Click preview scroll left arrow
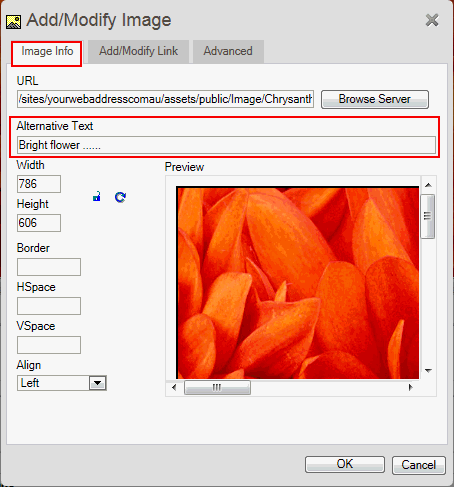This screenshot has height=487, width=454. (x=174, y=387)
